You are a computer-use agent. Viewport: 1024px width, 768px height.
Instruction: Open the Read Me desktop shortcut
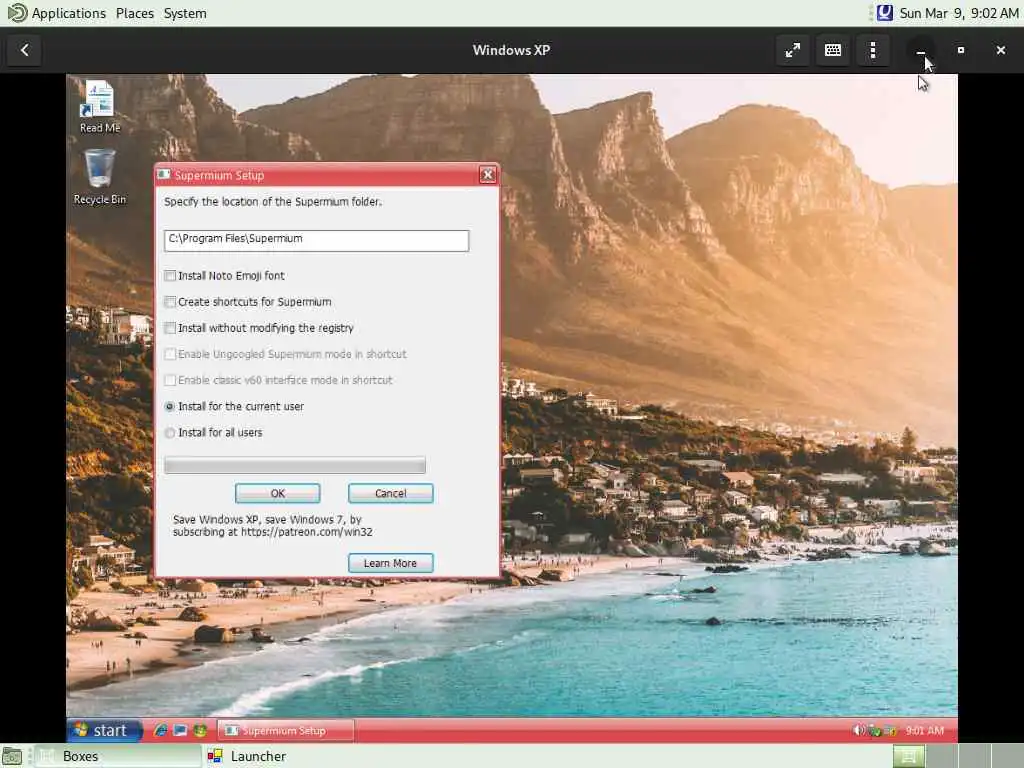pos(99,106)
